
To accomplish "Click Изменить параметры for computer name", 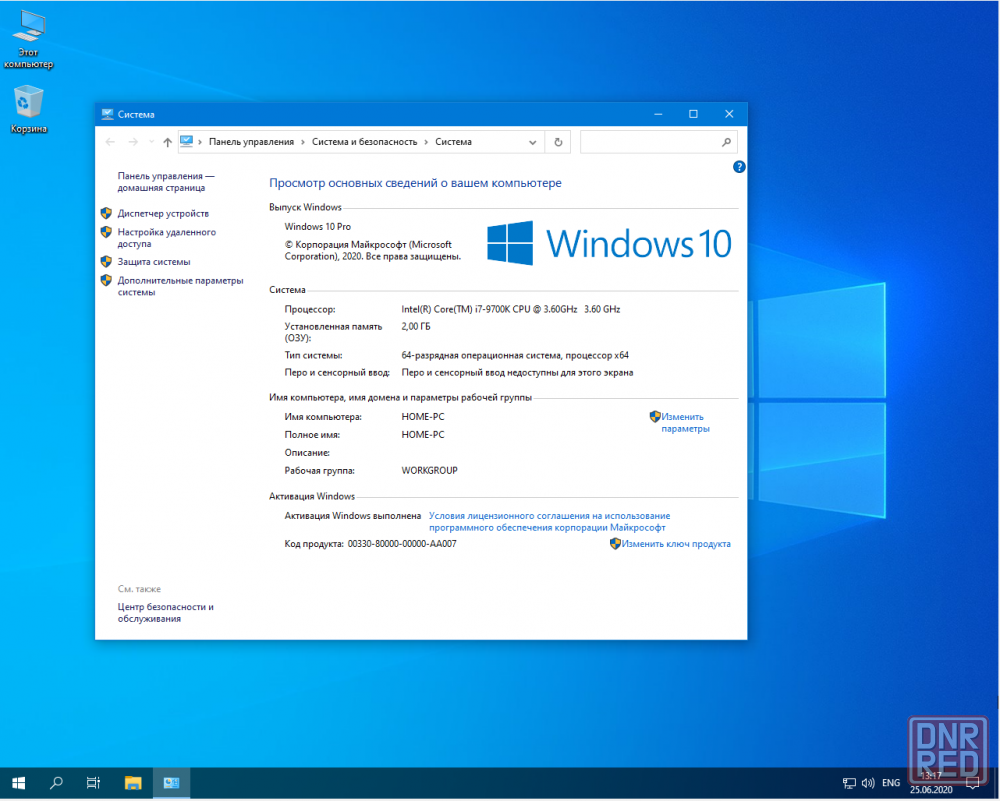I will [684, 423].
